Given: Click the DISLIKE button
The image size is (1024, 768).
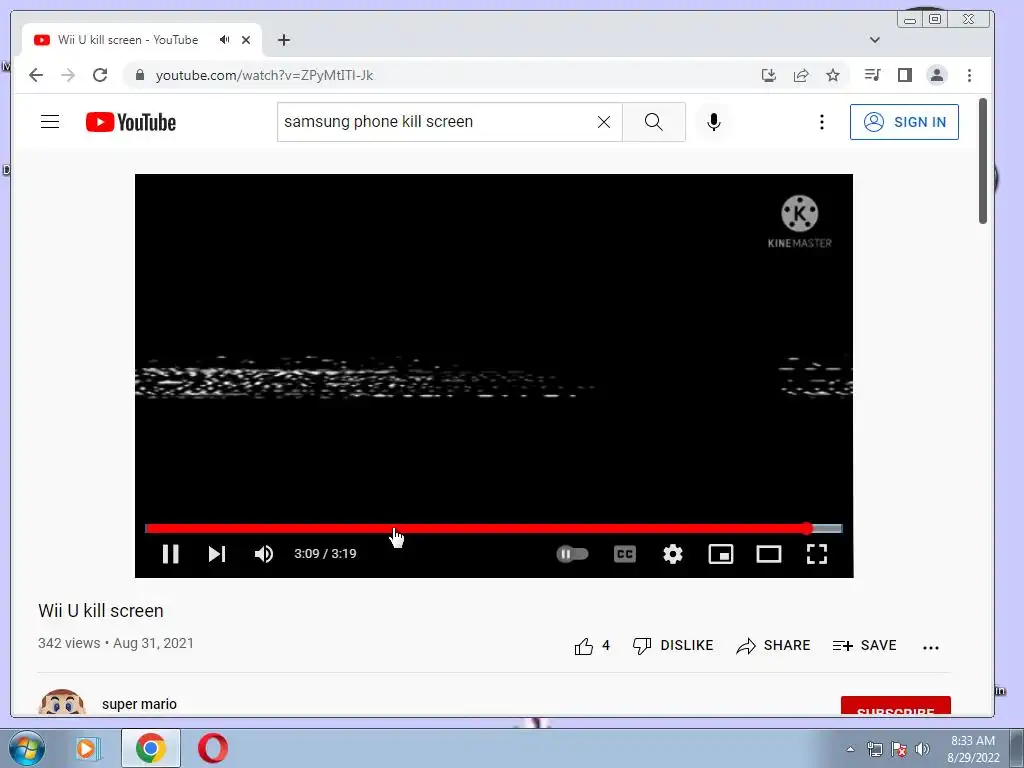Looking at the screenshot, I should pyautogui.click(x=673, y=646).
